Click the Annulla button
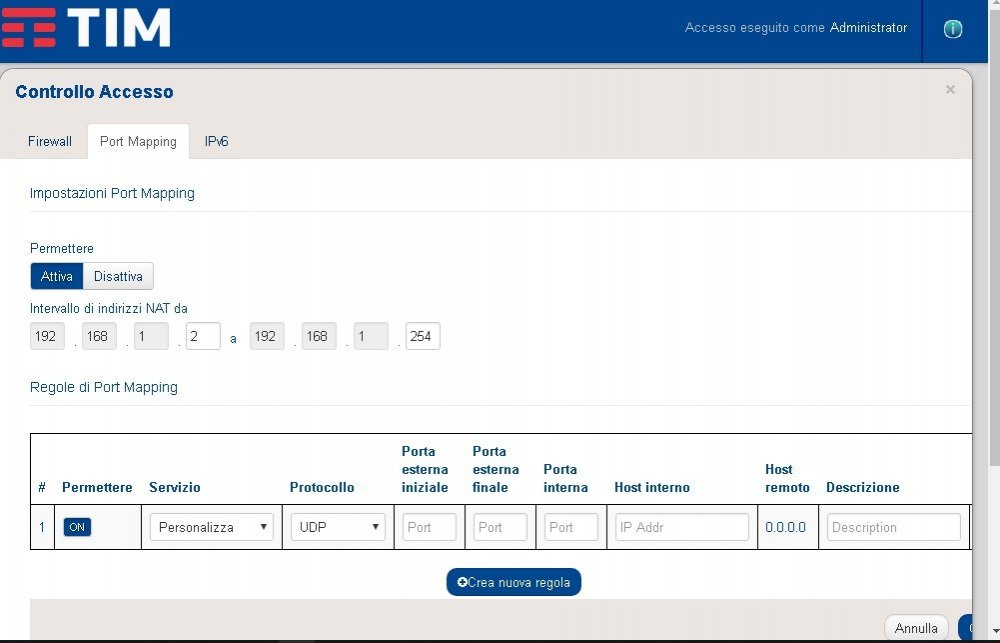This screenshot has height=643, width=1000. 916,628
